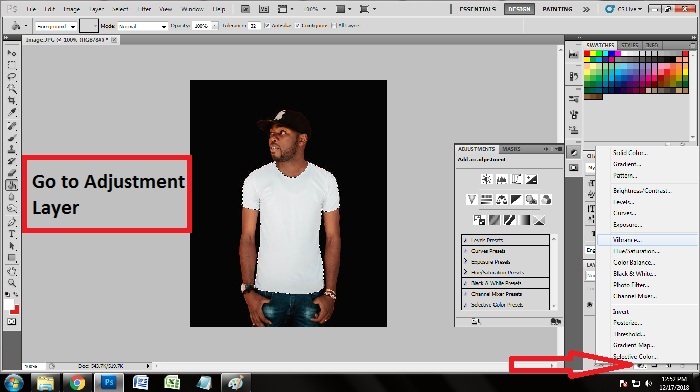
Task: Select the Pen tool
Action: tap(12, 222)
